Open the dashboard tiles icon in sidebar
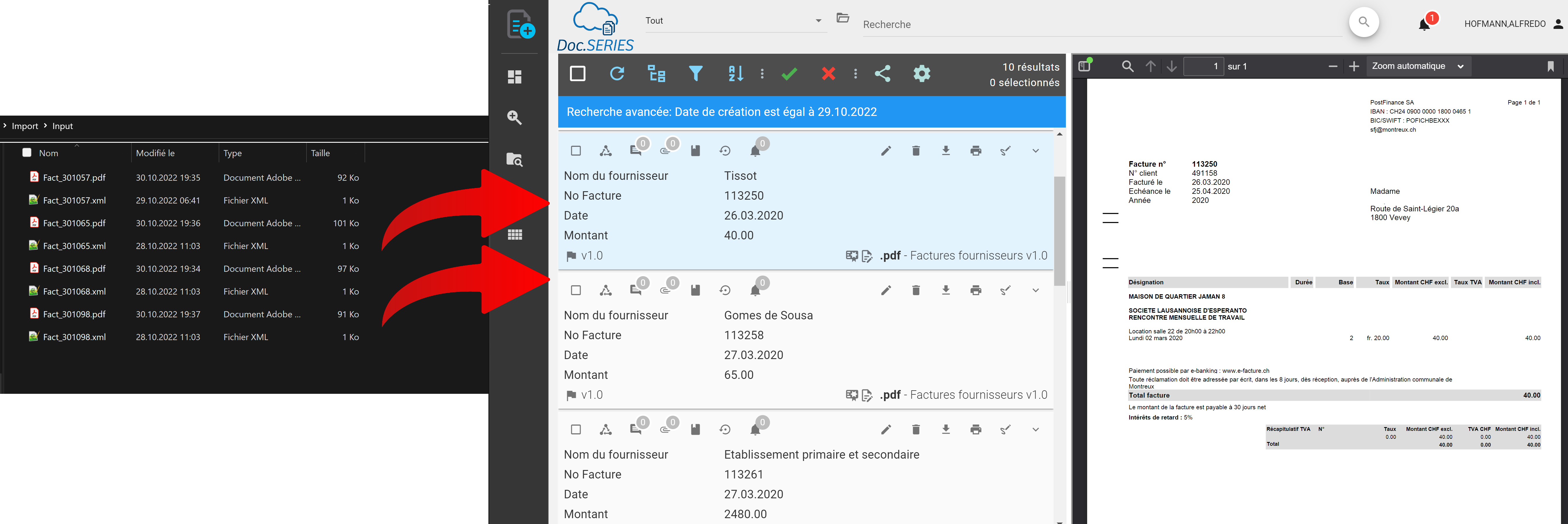The image size is (1568, 524). click(515, 77)
